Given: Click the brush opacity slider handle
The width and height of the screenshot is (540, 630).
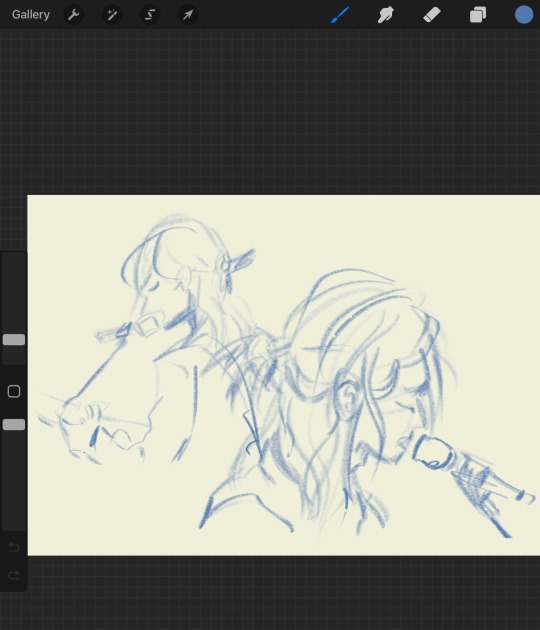Looking at the screenshot, I should (x=14, y=425).
